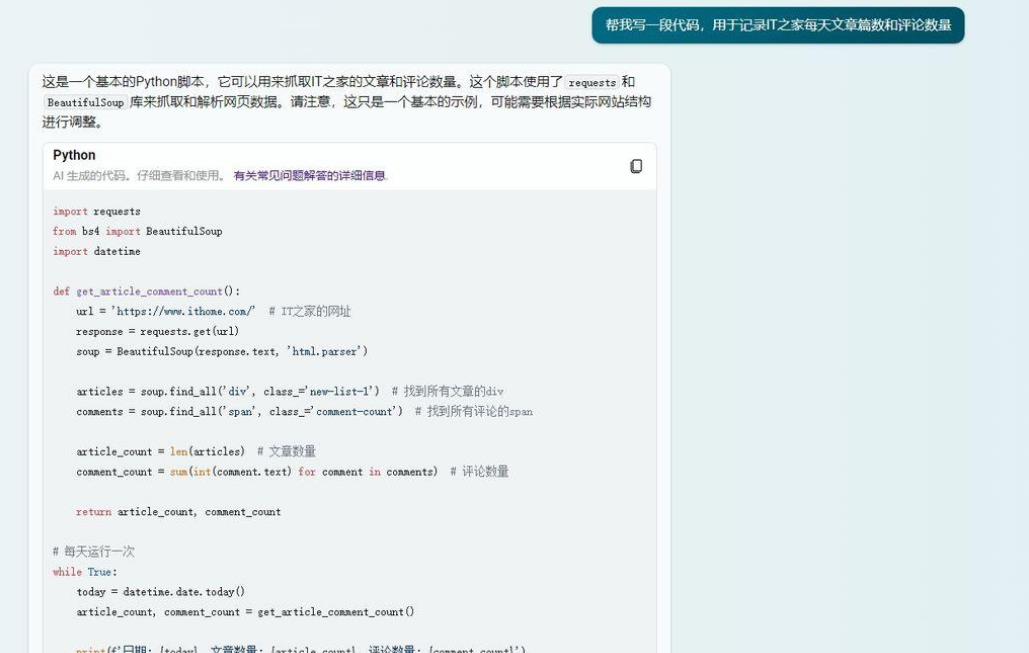Click the 'requests' inline code tag

coord(592,83)
